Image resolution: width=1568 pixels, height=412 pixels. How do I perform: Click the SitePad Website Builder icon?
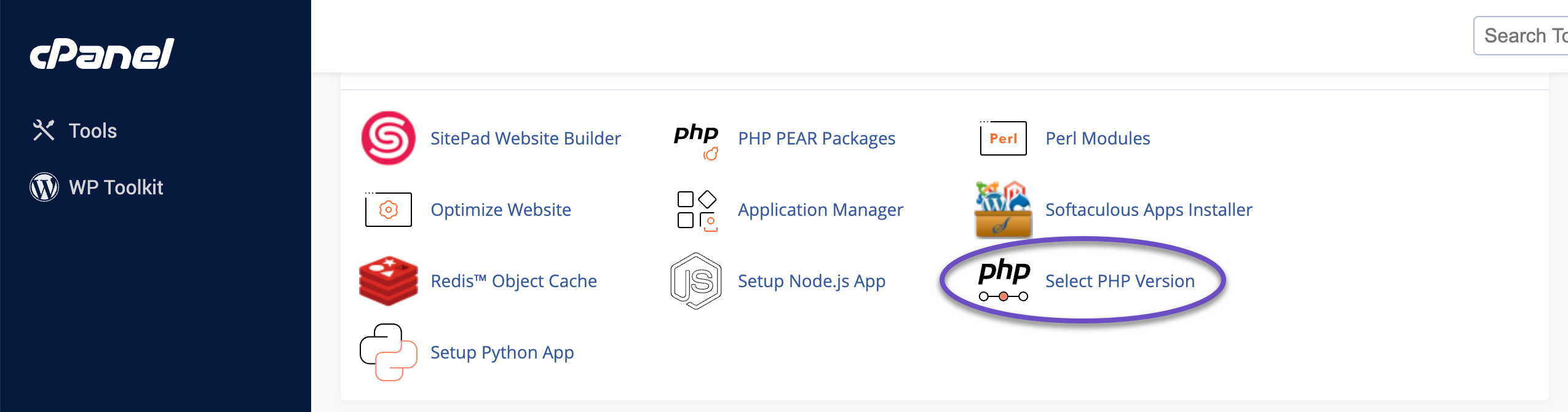(x=388, y=138)
